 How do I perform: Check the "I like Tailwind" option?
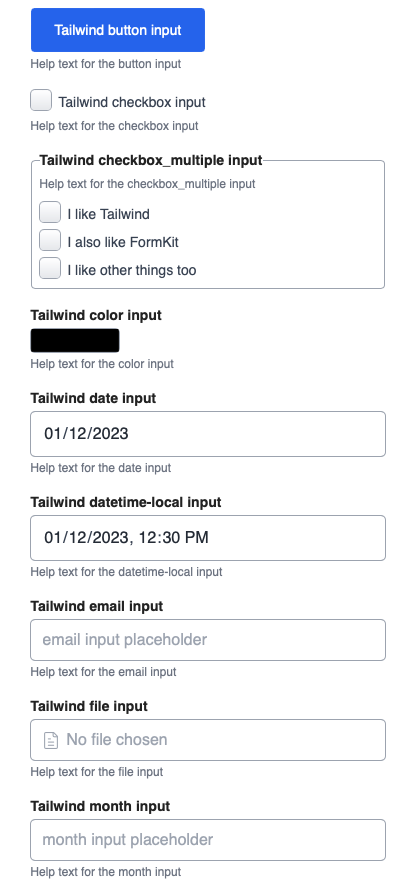tap(50, 213)
